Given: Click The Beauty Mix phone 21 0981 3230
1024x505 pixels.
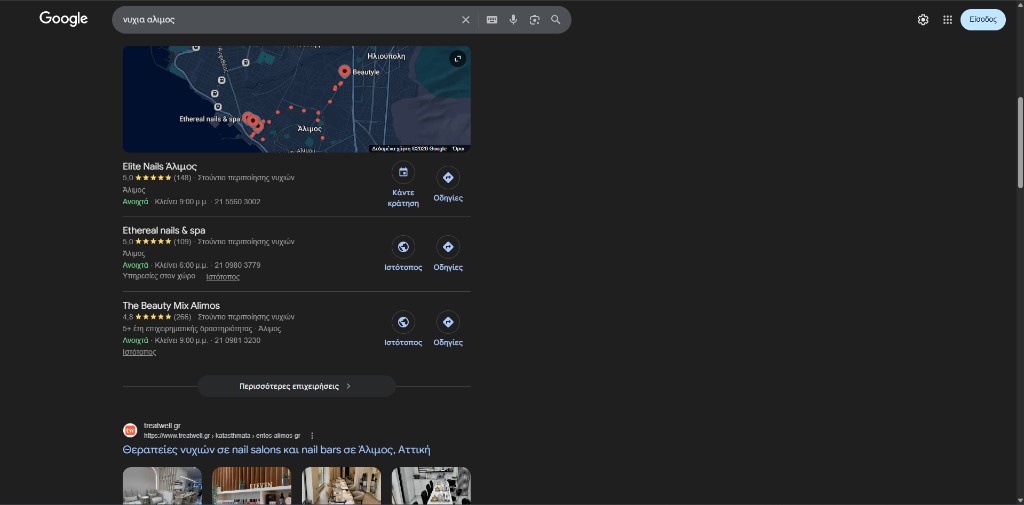Looking at the screenshot, I should coord(237,340).
